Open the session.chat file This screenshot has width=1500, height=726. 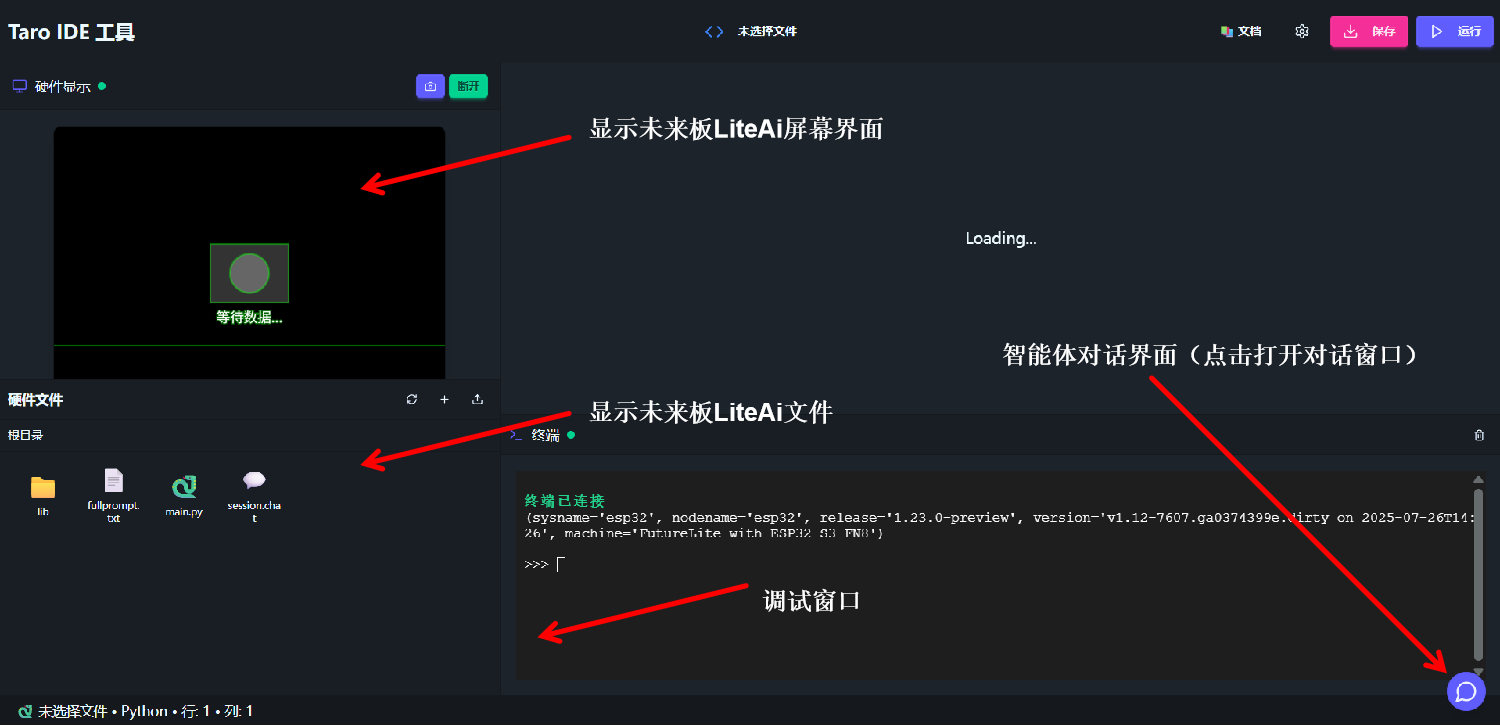pos(254,496)
